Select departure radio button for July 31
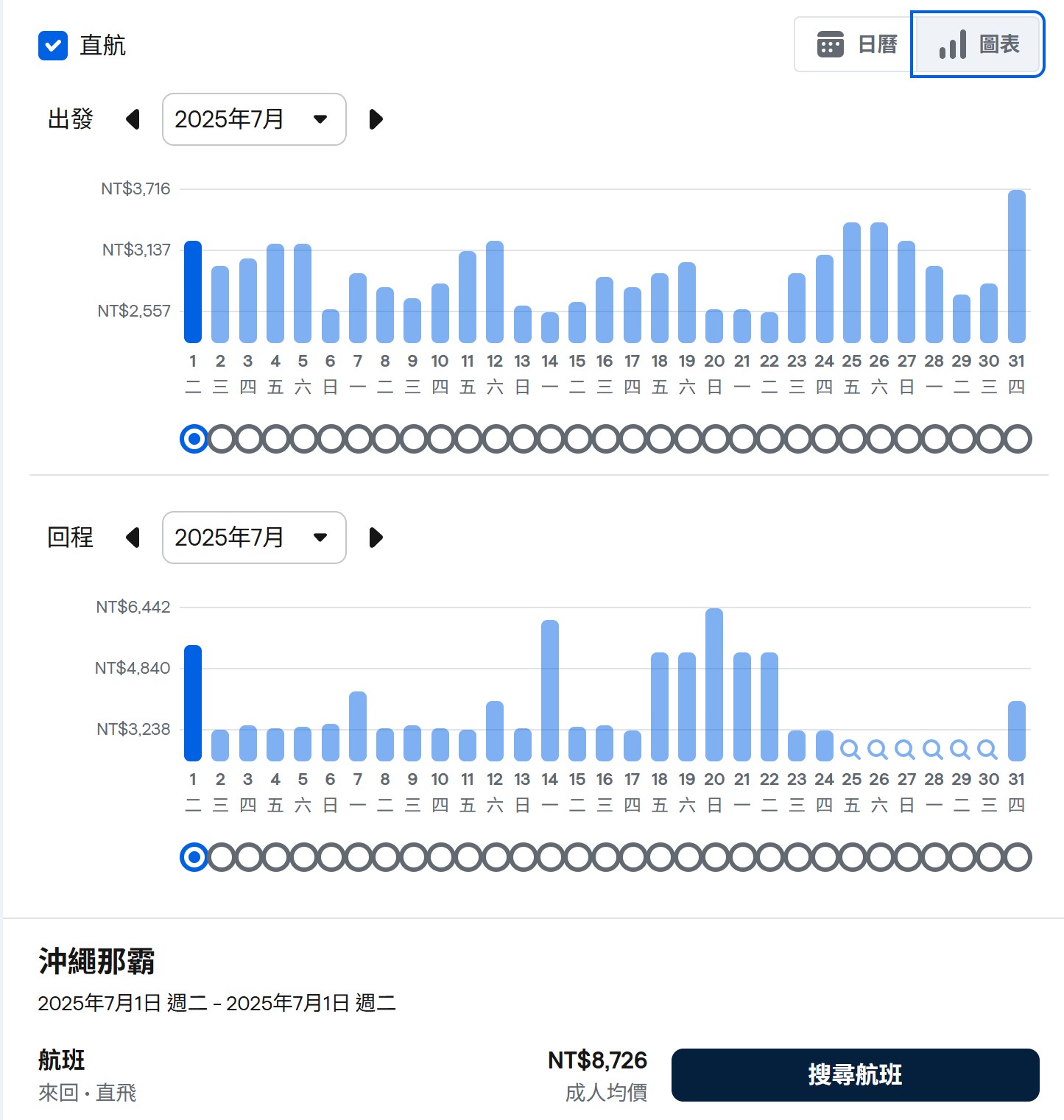This screenshot has width=1064, height=1120. [1017, 440]
